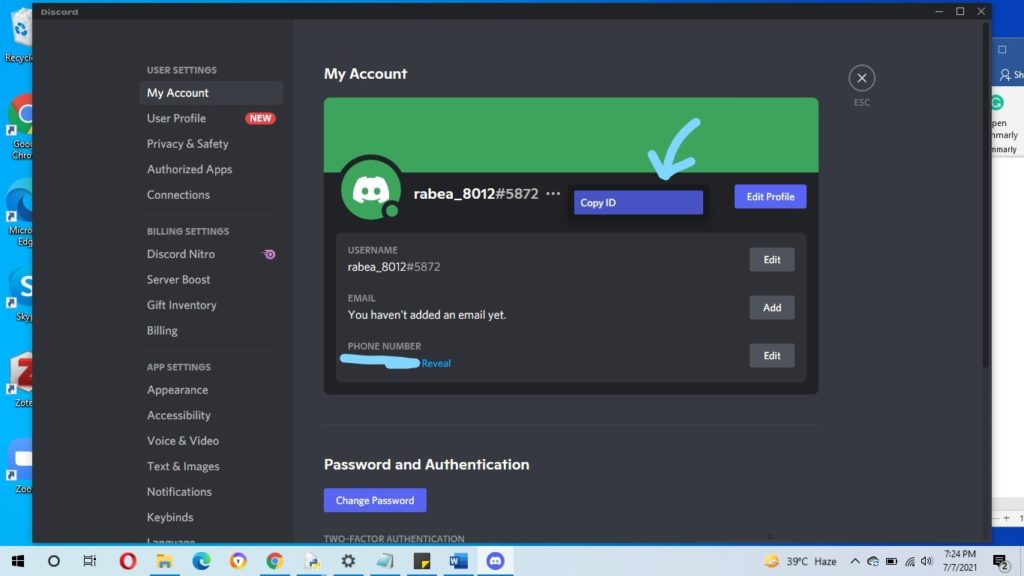
Task: Open Windows Settings gear in taskbar
Action: pos(349,561)
